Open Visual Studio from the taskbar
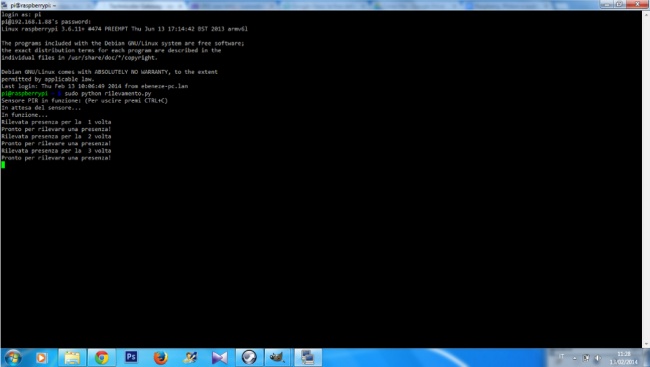650x367 pixels. click(219, 357)
